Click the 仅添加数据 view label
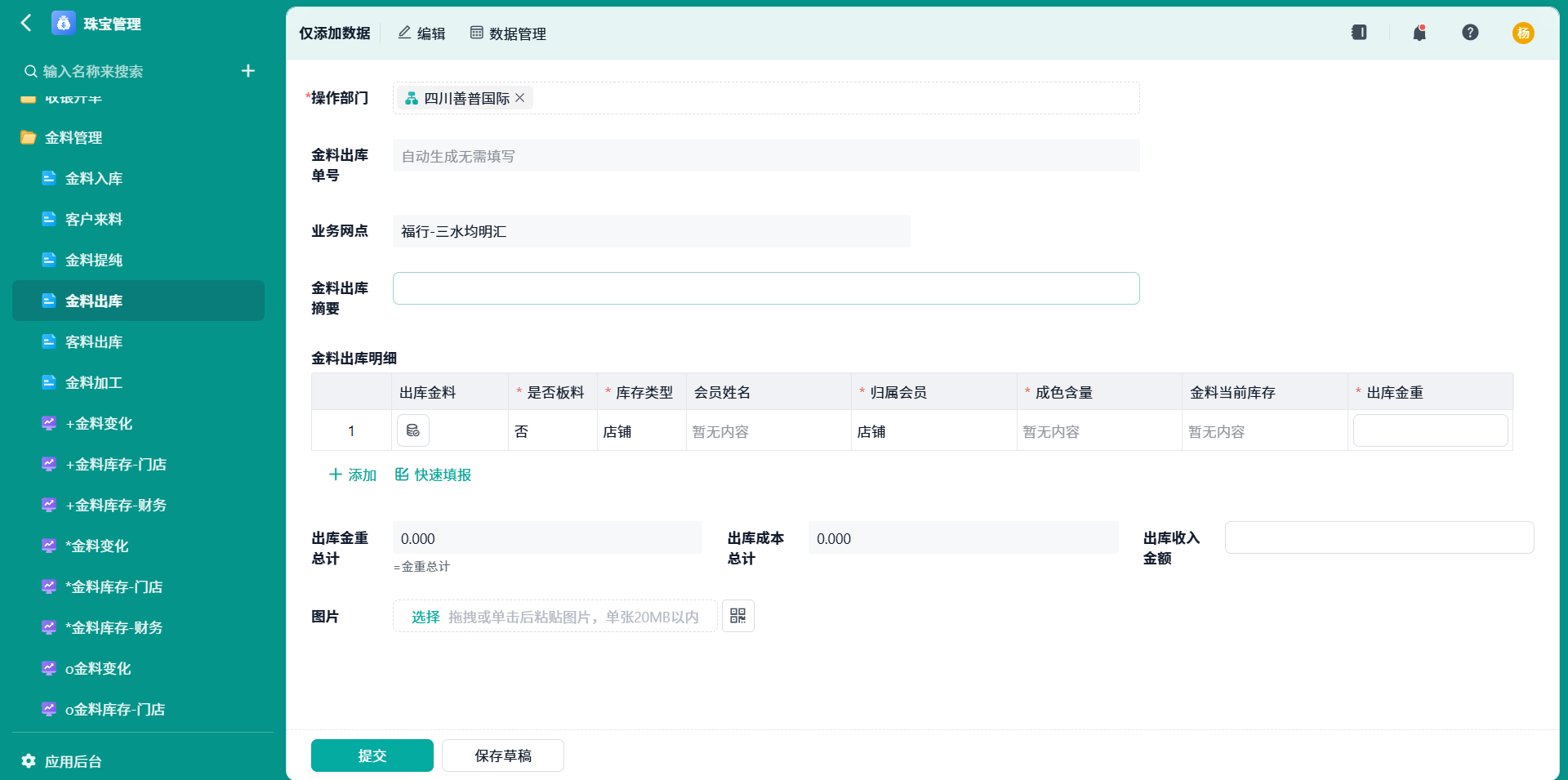Viewport: 1568px width, 780px height. (334, 33)
